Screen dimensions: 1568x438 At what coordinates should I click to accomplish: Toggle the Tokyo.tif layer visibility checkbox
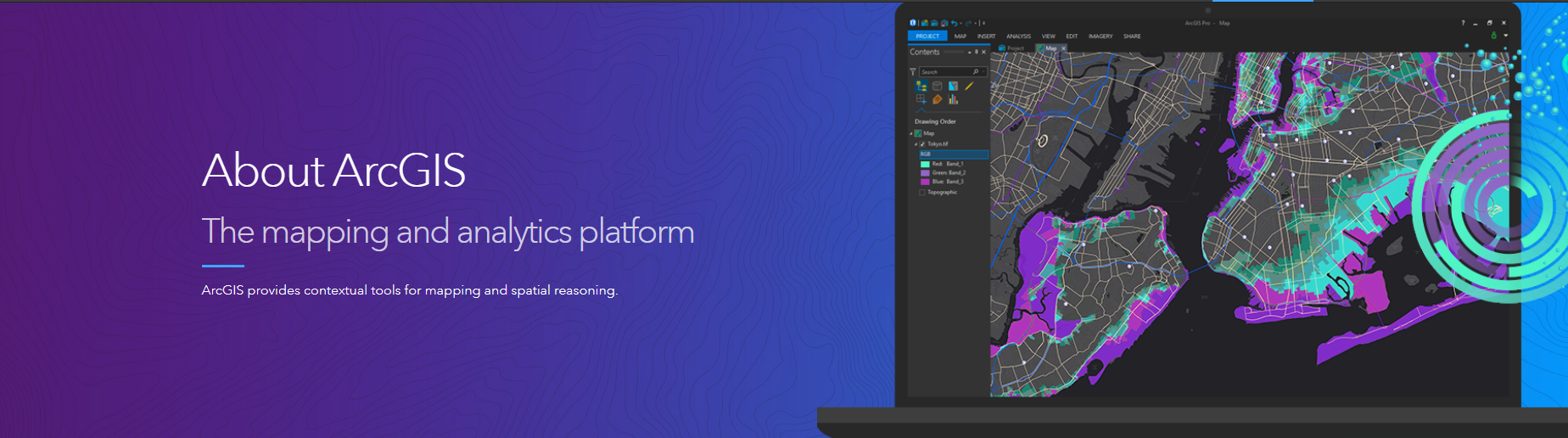coord(922,144)
